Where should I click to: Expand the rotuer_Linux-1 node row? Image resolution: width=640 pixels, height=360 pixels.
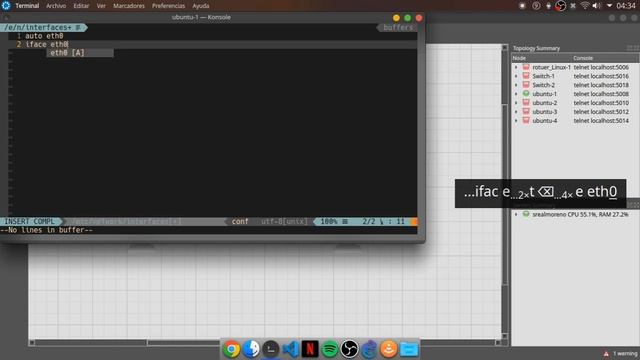516,67
